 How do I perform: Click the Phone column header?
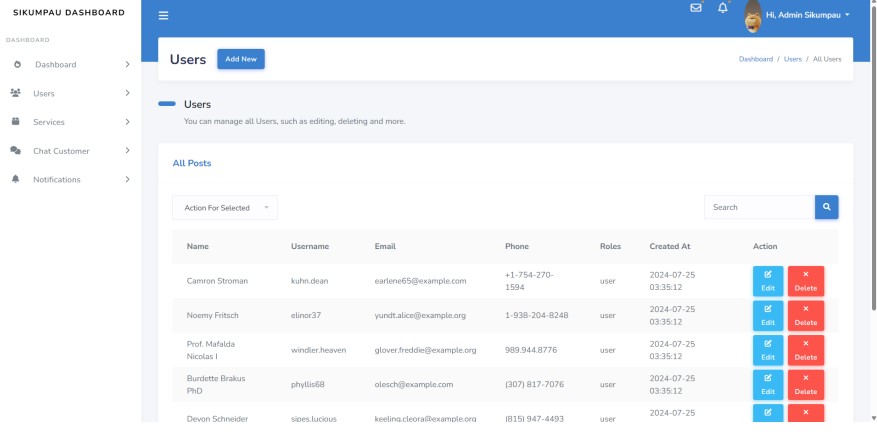(517, 246)
